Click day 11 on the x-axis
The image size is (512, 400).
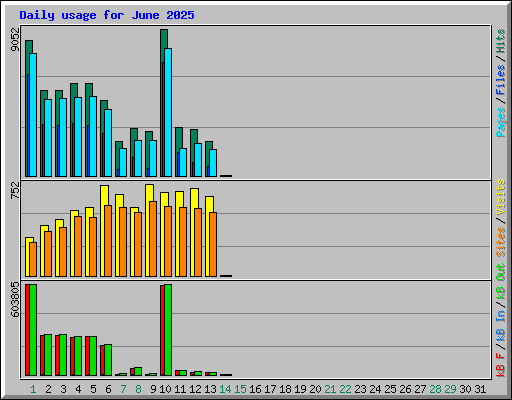click(x=180, y=389)
